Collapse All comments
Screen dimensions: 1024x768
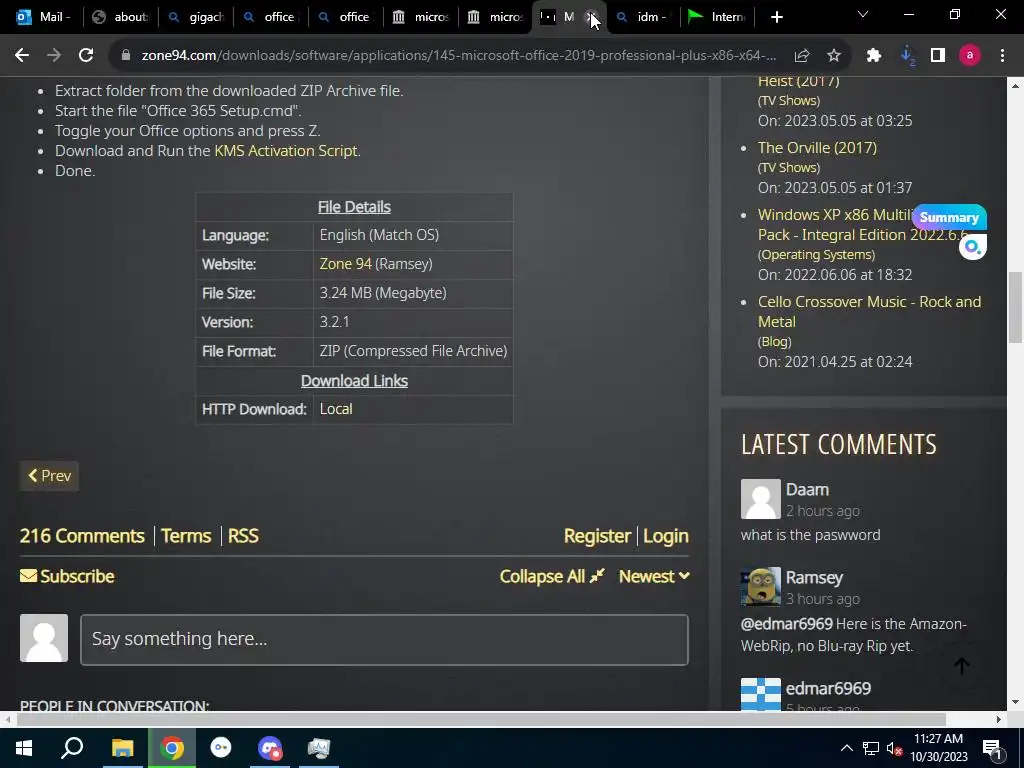(x=552, y=576)
